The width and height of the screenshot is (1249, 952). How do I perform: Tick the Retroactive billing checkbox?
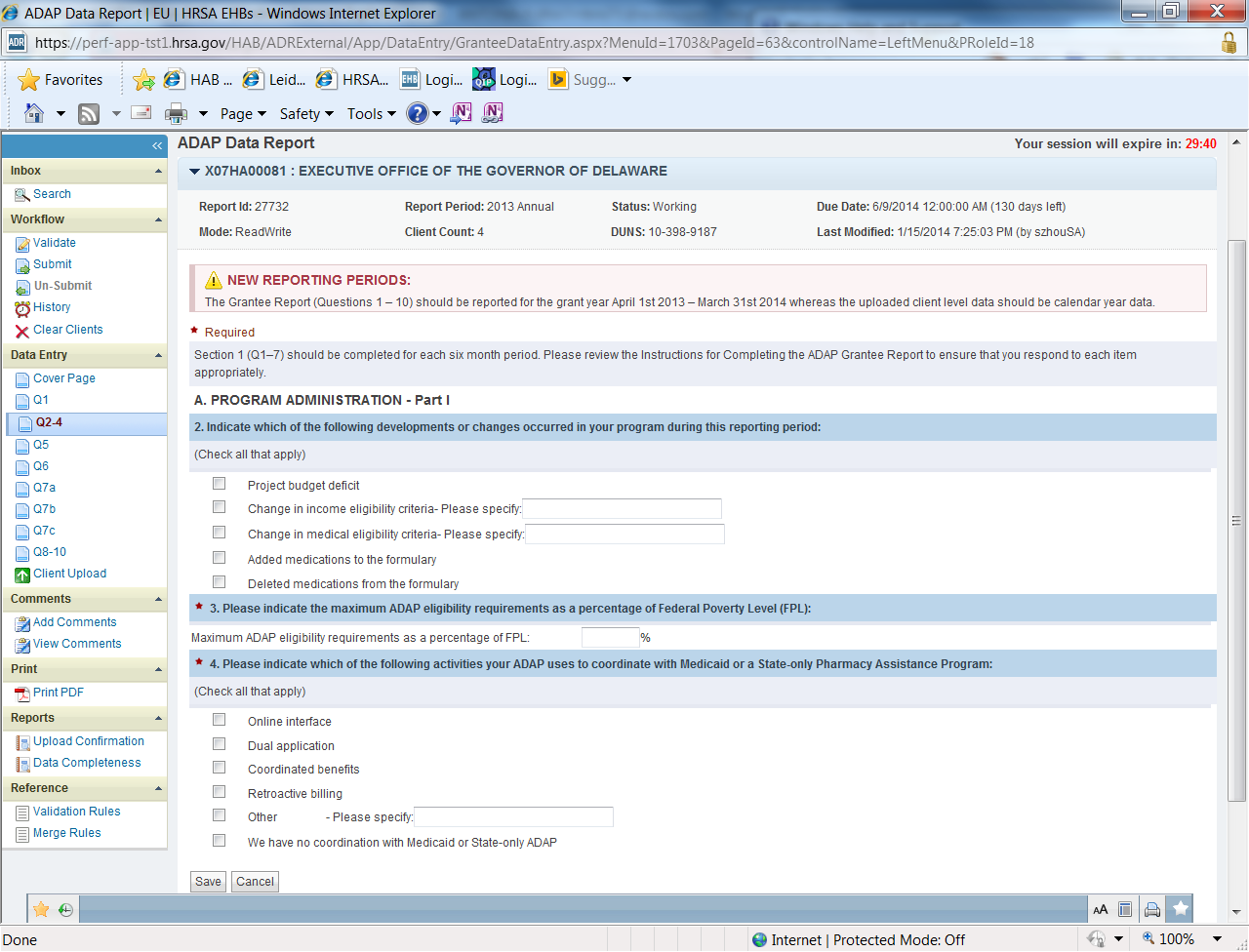click(x=220, y=792)
